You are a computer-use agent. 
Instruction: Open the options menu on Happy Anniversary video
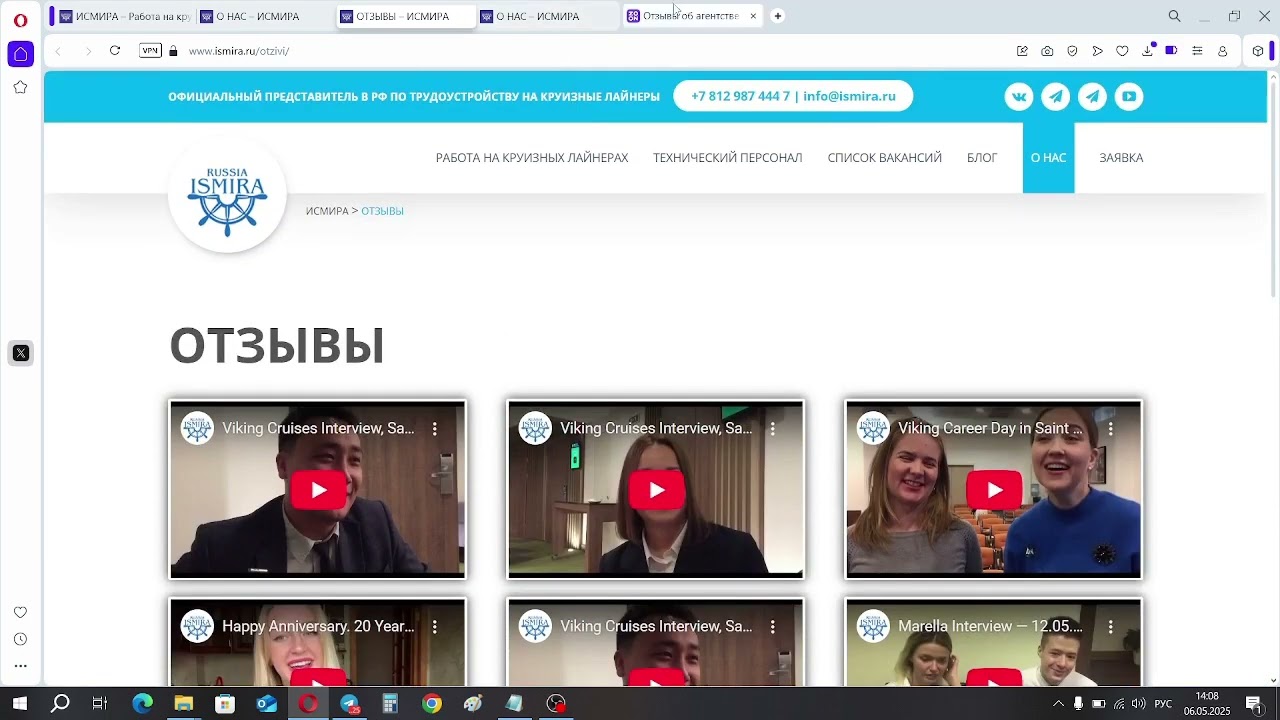(x=434, y=626)
